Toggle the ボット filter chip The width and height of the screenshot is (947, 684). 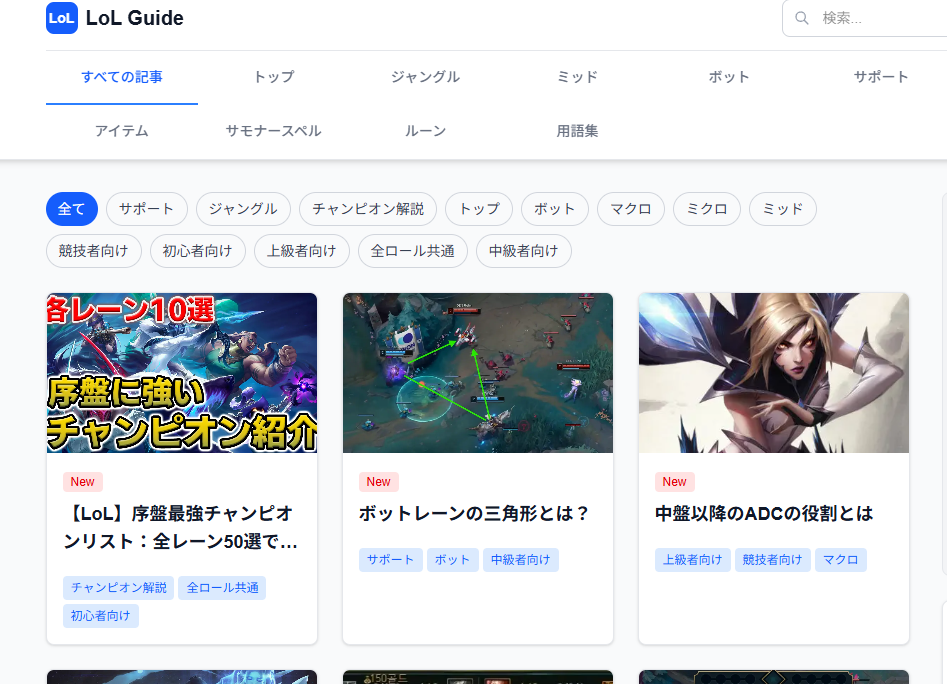pos(554,209)
